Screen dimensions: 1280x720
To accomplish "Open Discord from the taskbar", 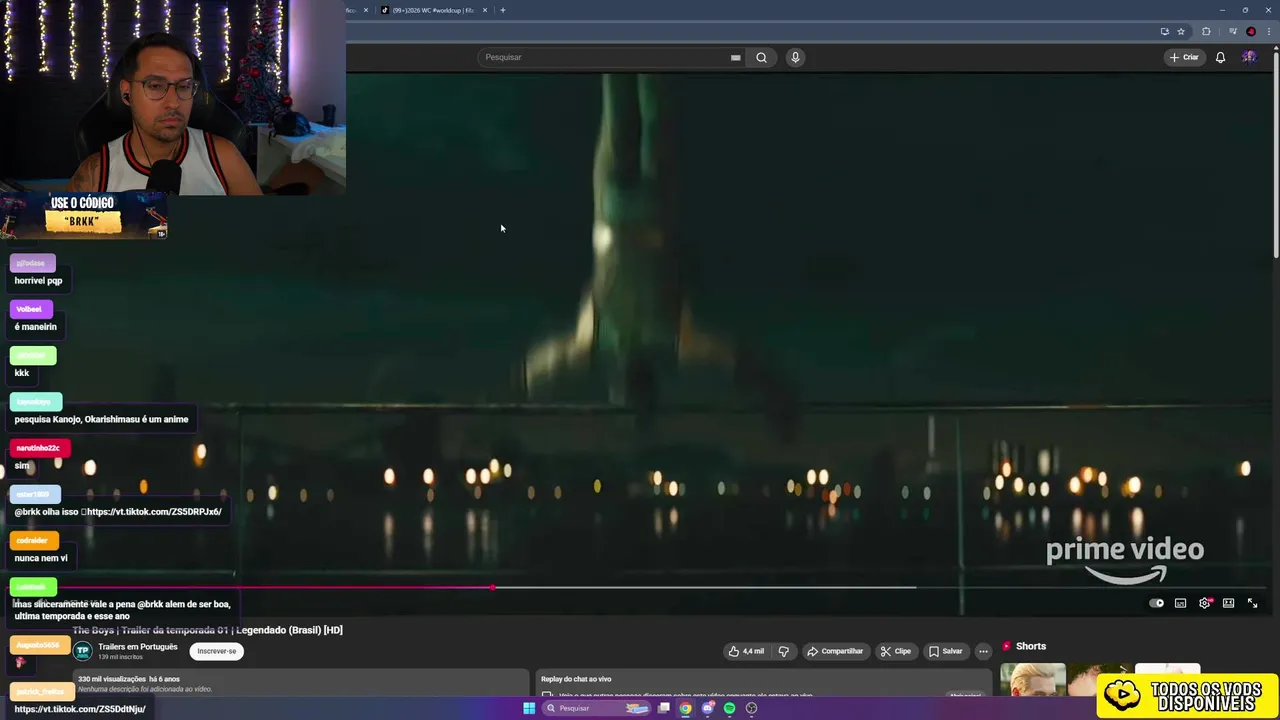I will coord(707,708).
